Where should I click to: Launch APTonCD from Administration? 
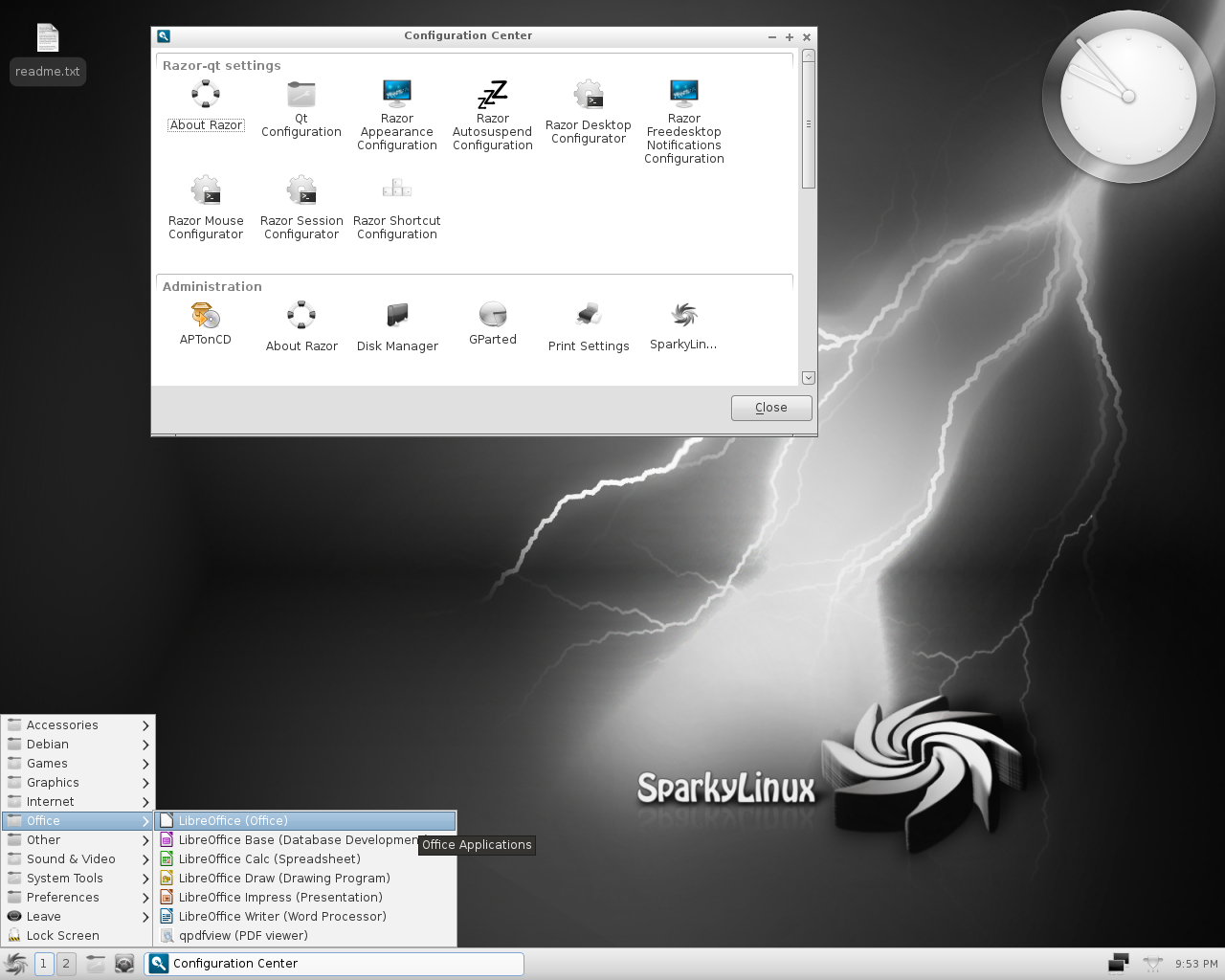tap(206, 323)
